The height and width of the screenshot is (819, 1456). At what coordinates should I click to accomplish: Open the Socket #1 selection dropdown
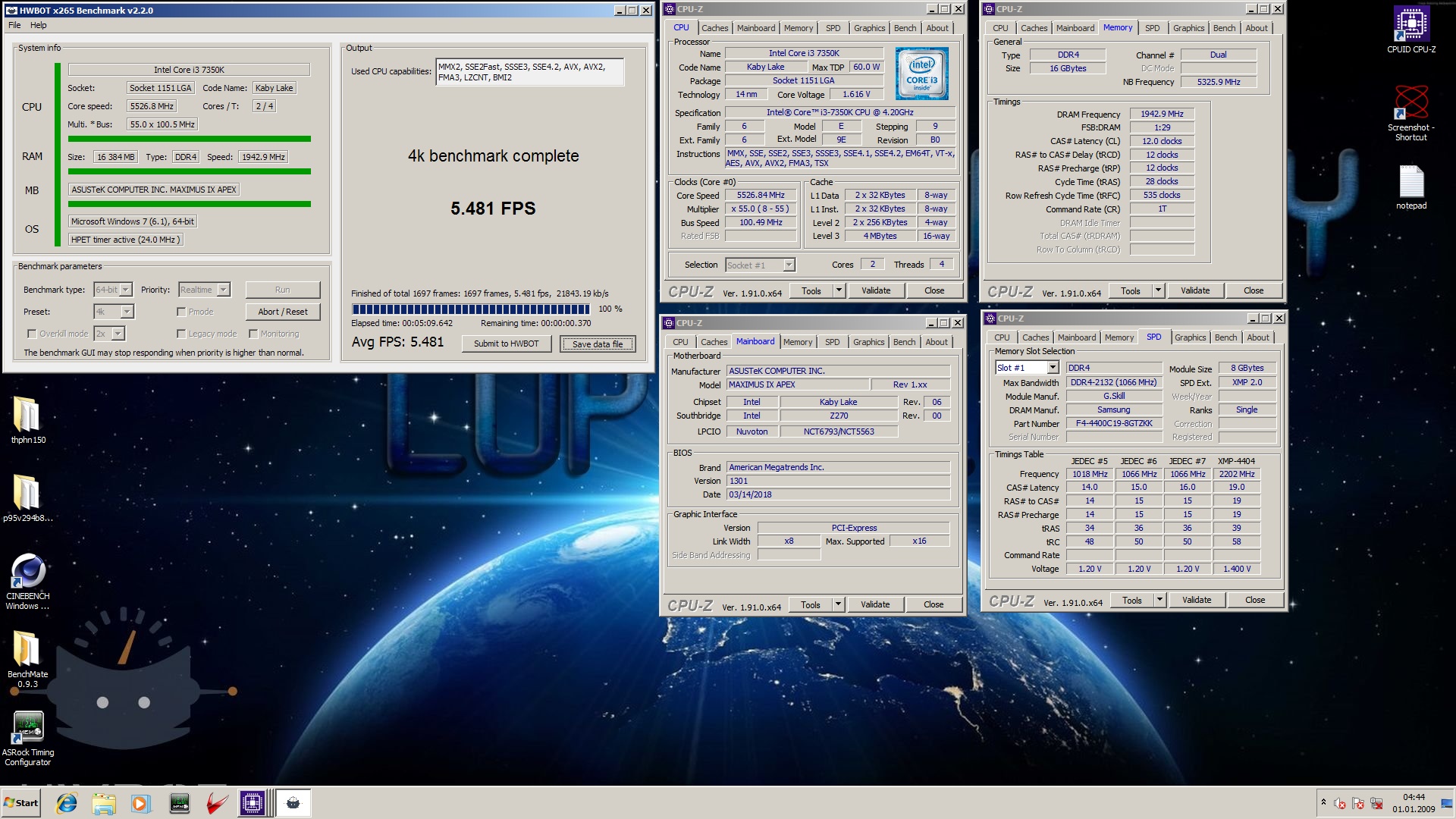point(760,265)
